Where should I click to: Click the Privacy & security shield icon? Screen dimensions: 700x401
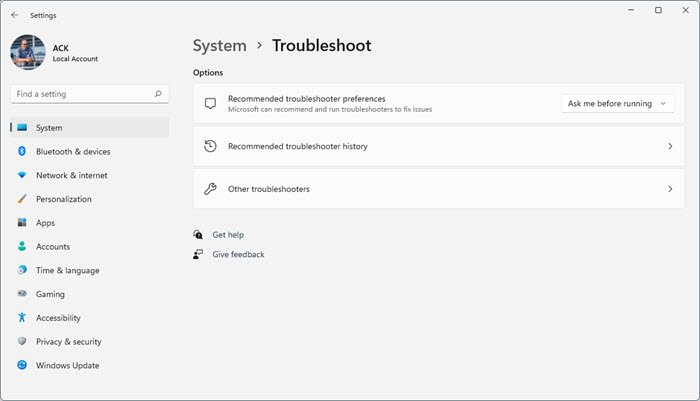click(21, 342)
